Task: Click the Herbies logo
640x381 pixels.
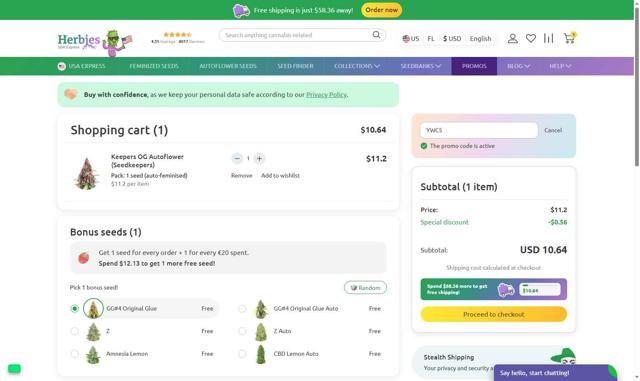Action: [95, 42]
